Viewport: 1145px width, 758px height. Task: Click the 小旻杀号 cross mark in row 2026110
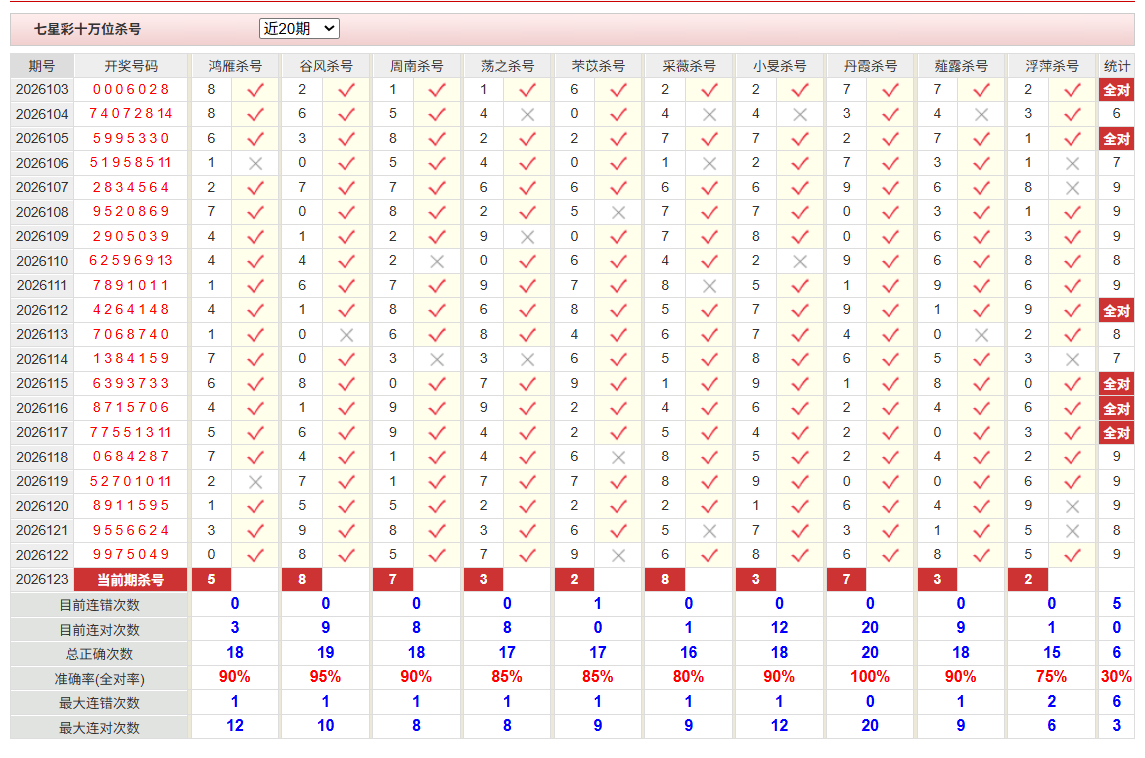pyautogui.click(x=800, y=261)
